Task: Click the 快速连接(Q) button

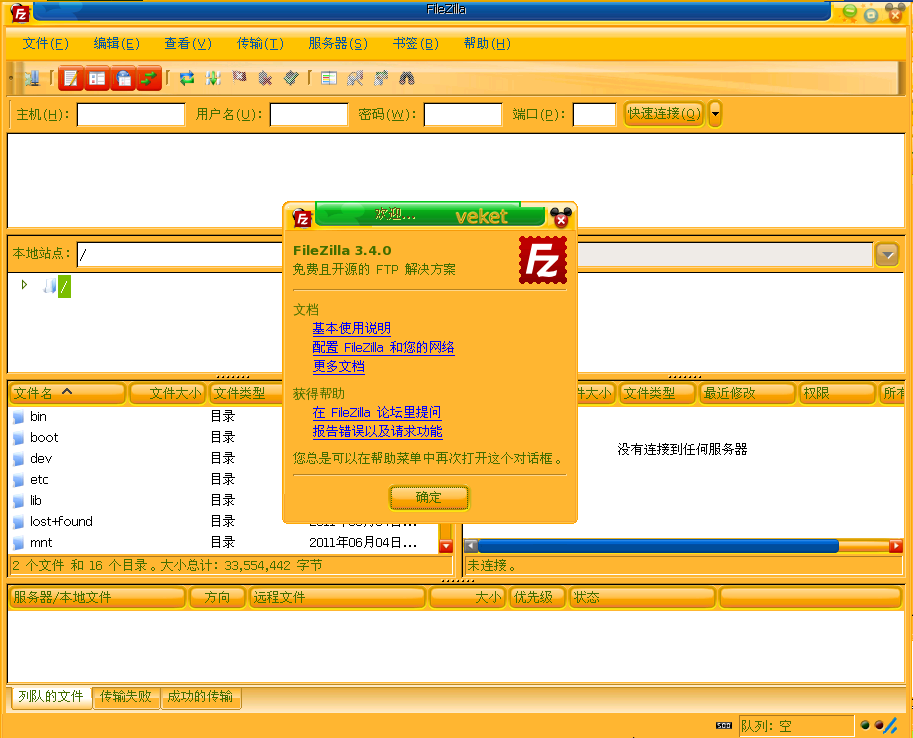Action: (x=664, y=114)
